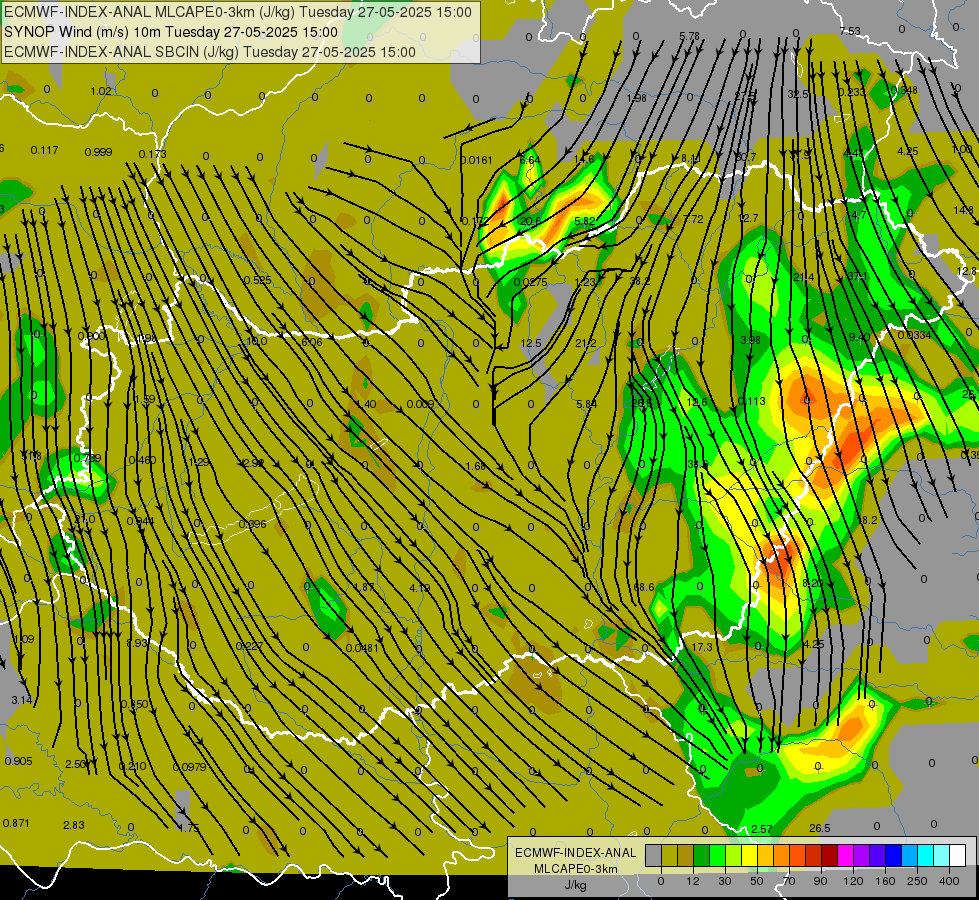The image size is (979, 900).
Task: Click the map value 0.0979
Action: click(x=189, y=767)
